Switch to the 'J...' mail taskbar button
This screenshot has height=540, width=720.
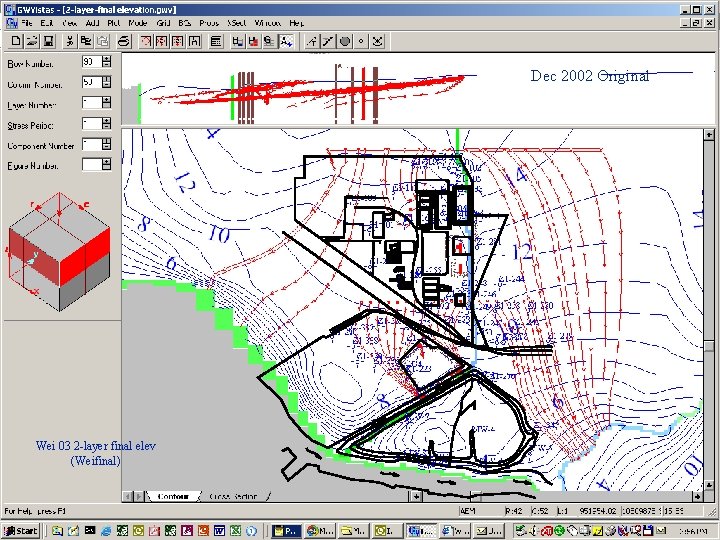pyautogui.click(x=489, y=531)
